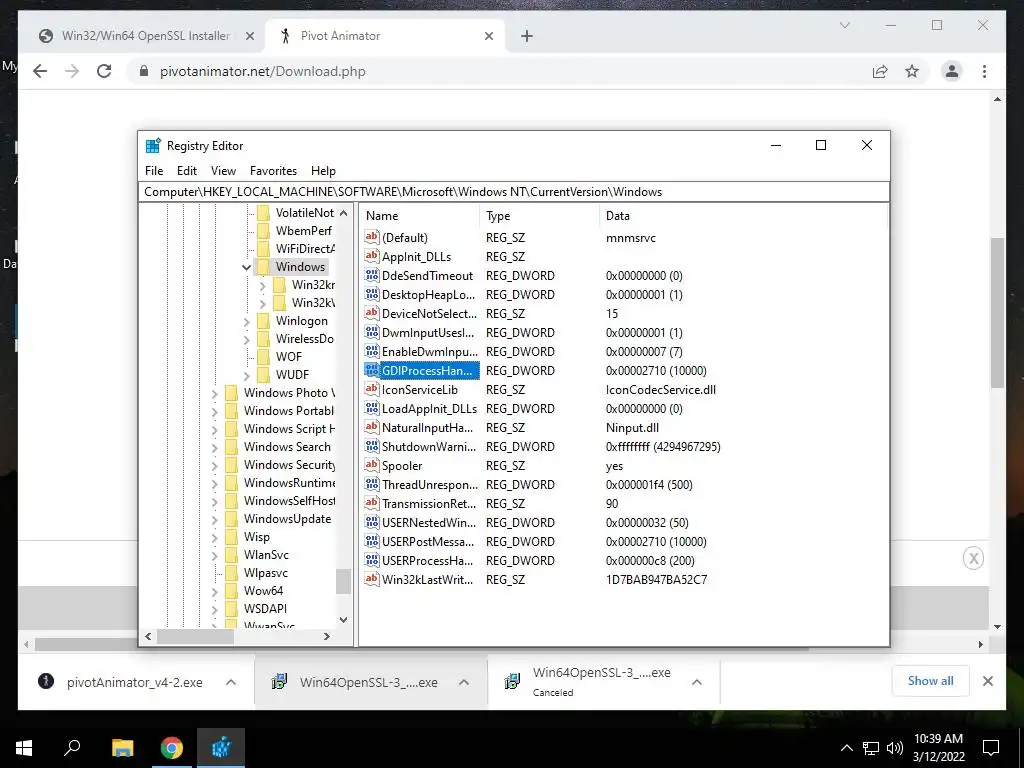Click the pivotanimator.net address bar

point(498,71)
